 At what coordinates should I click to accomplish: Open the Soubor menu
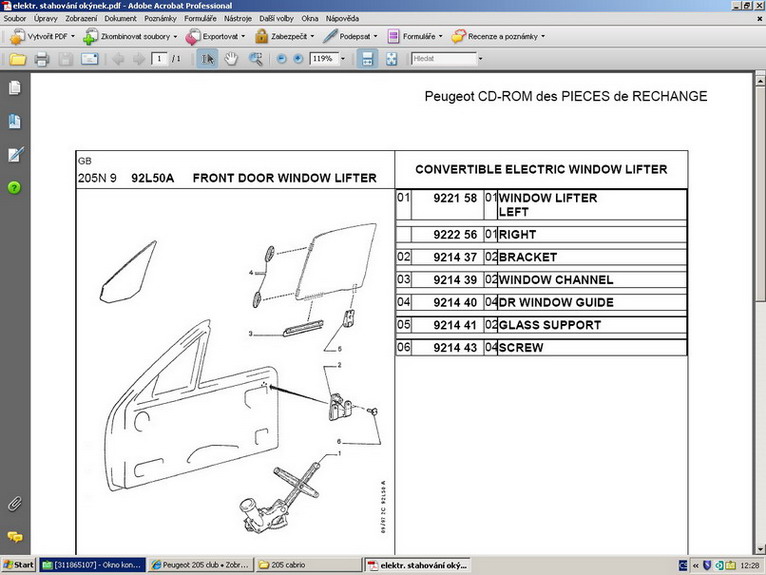pos(15,18)
